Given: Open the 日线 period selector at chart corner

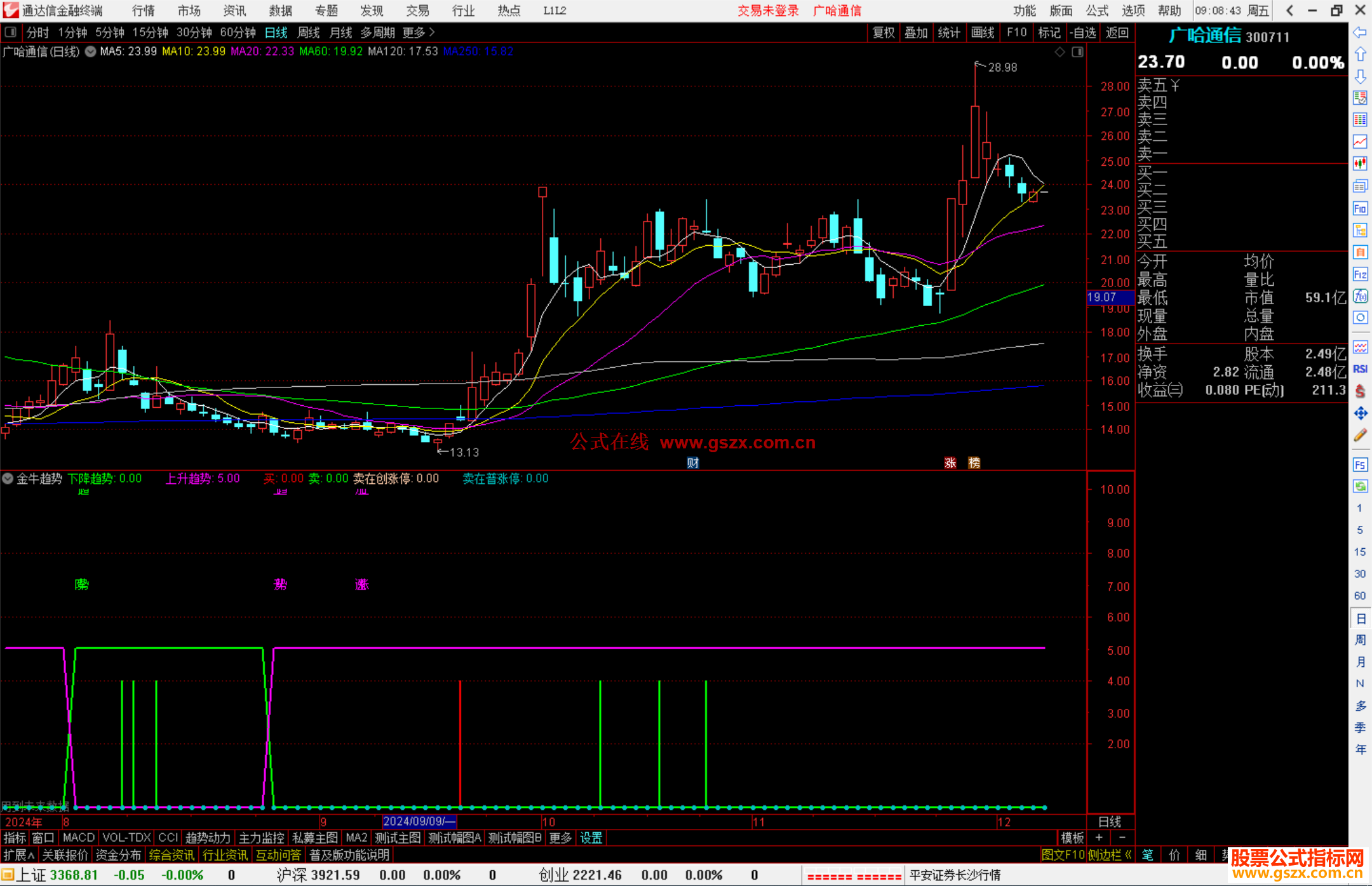Looking at the screenshot, I should 1110,822.
